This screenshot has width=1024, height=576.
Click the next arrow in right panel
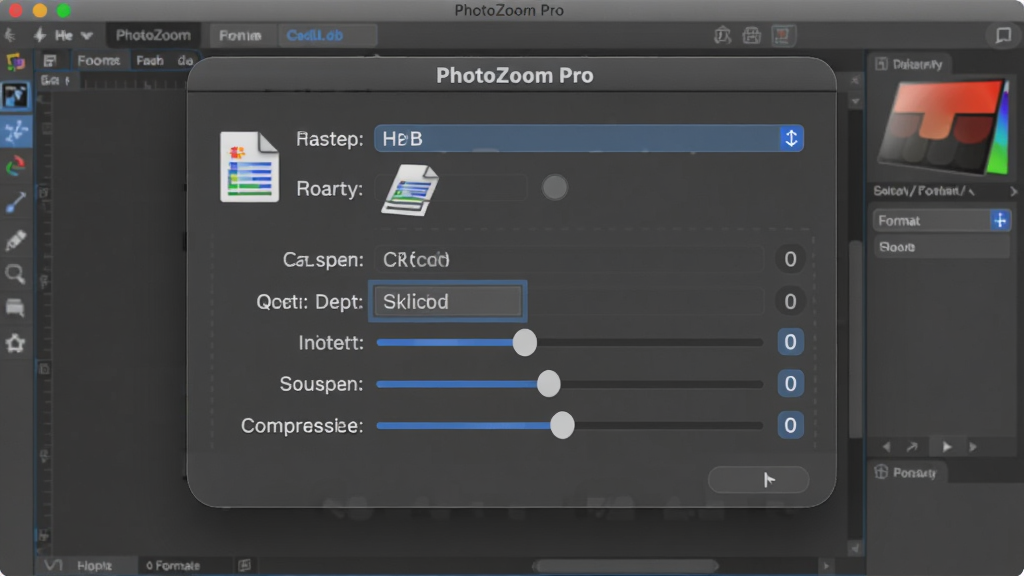[x=974, y=447]
